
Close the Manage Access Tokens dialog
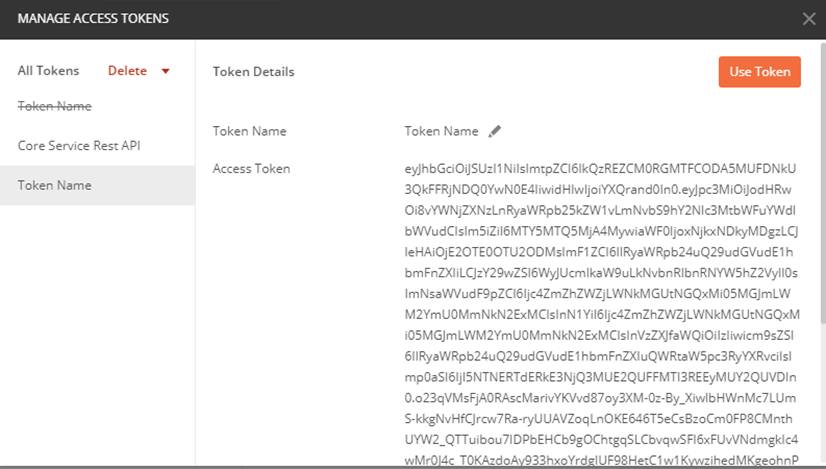click(x=809, y=19)
